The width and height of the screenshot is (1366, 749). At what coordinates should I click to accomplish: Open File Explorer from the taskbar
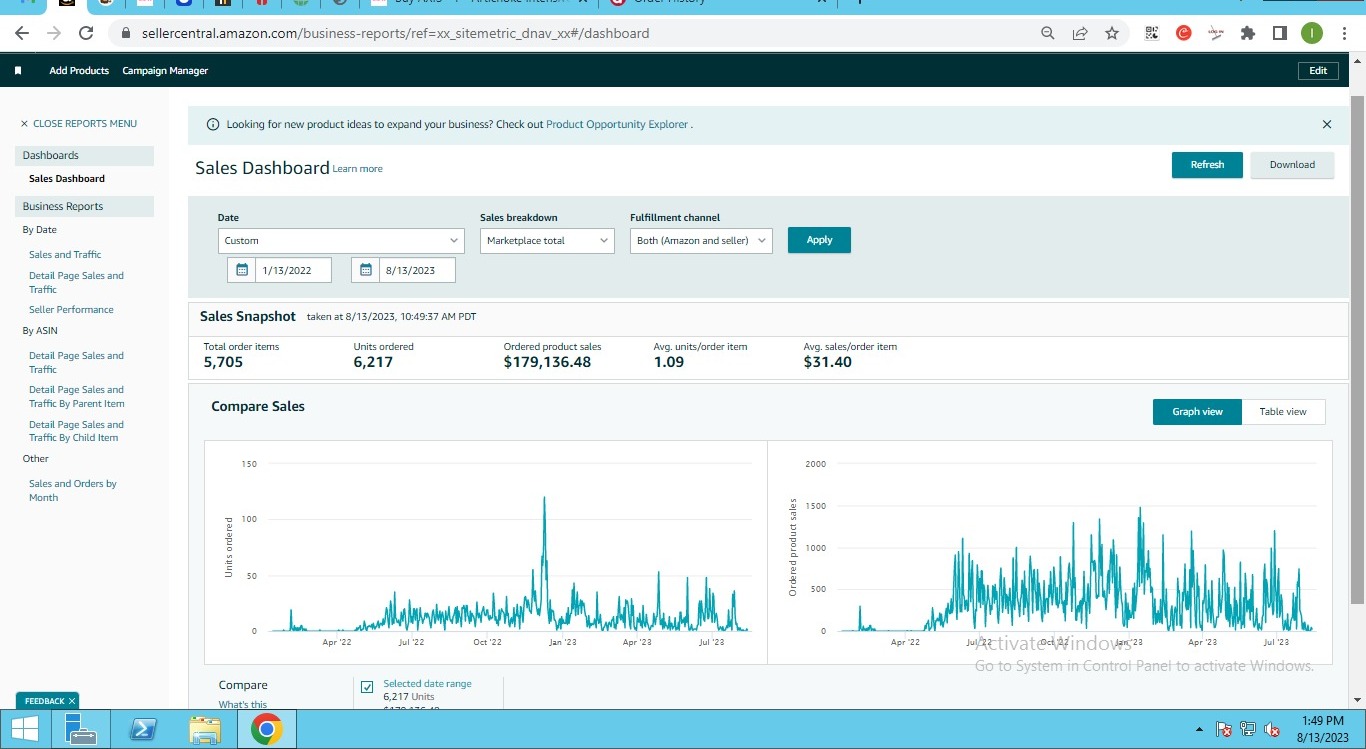(205, 730)
